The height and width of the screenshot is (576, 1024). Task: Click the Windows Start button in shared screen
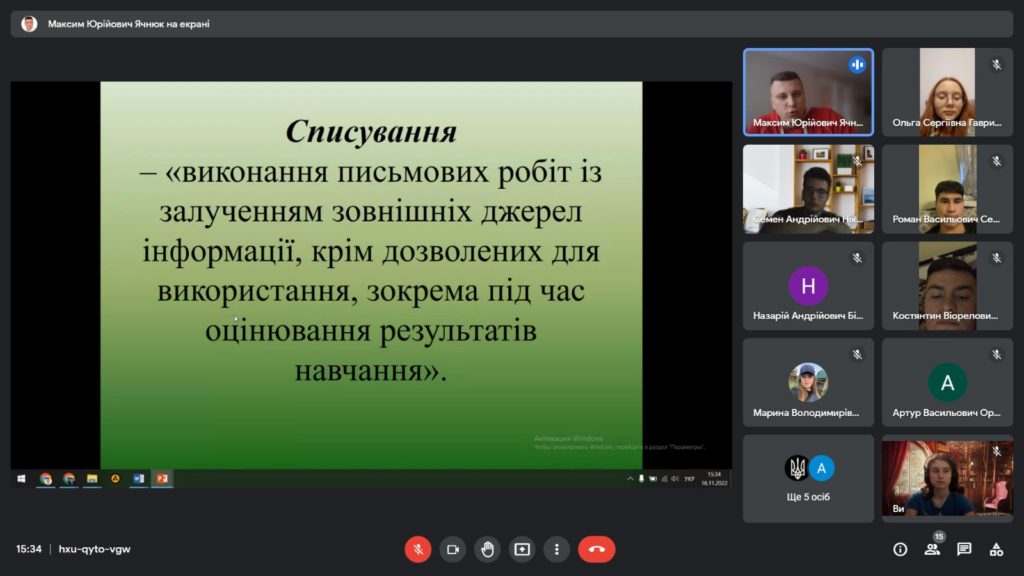click(x=21, y=479)
